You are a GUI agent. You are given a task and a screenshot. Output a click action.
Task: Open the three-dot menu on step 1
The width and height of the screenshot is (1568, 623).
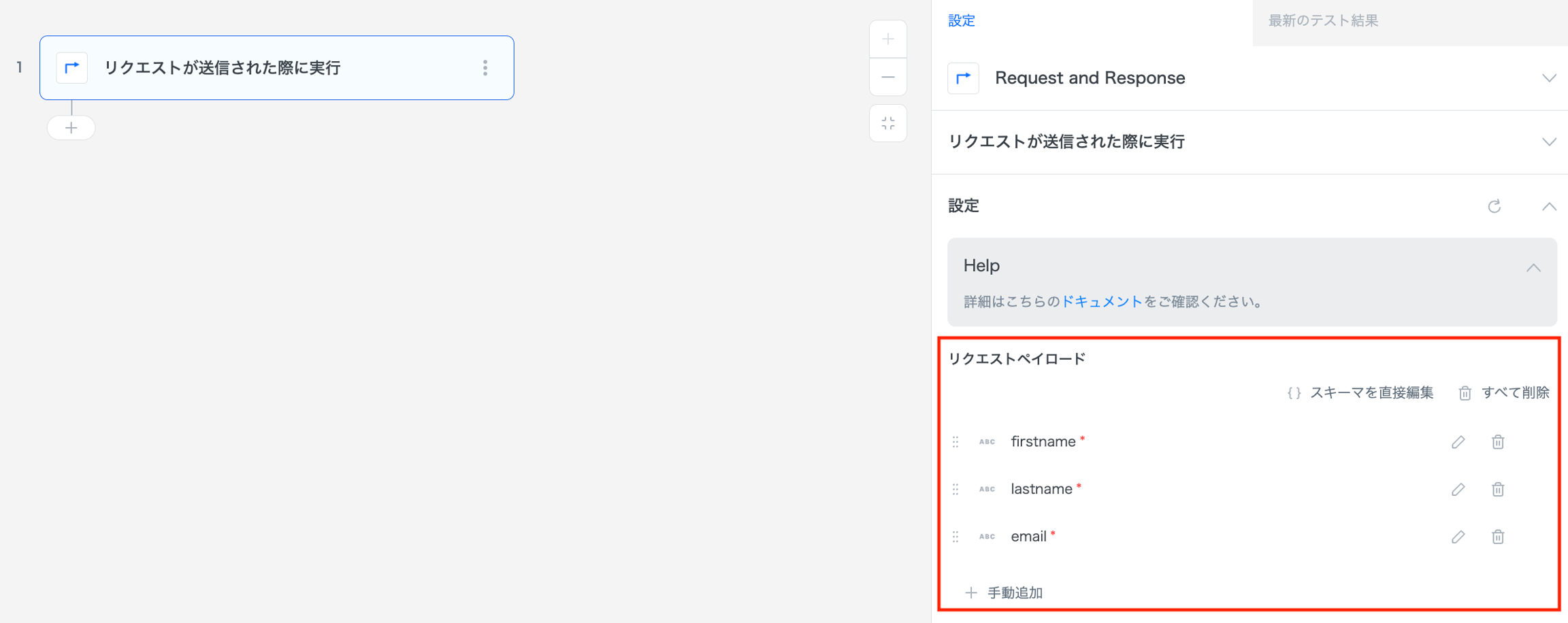click(485, 68)
